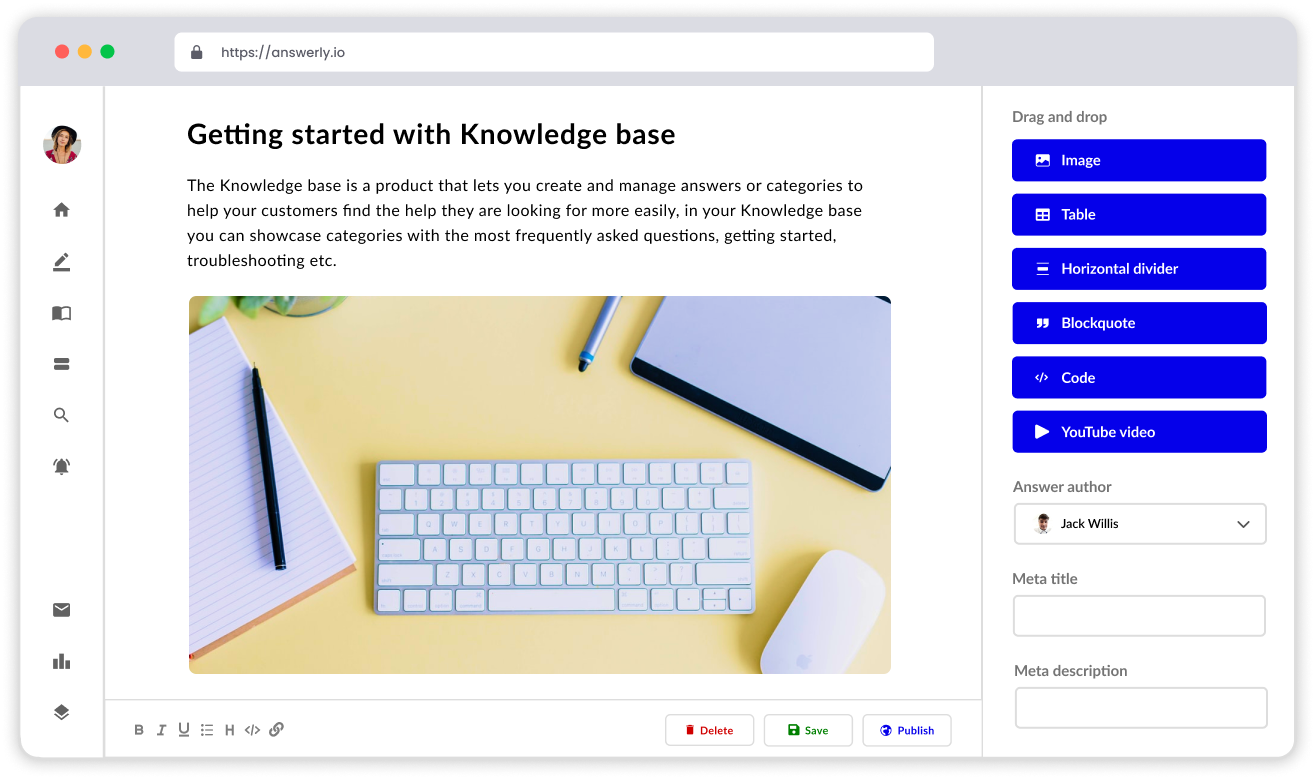Image resolution: width=1315 pixels, height=779 pixels.
Task: Select the Horizontal divider block
Action: point(1139,269)
